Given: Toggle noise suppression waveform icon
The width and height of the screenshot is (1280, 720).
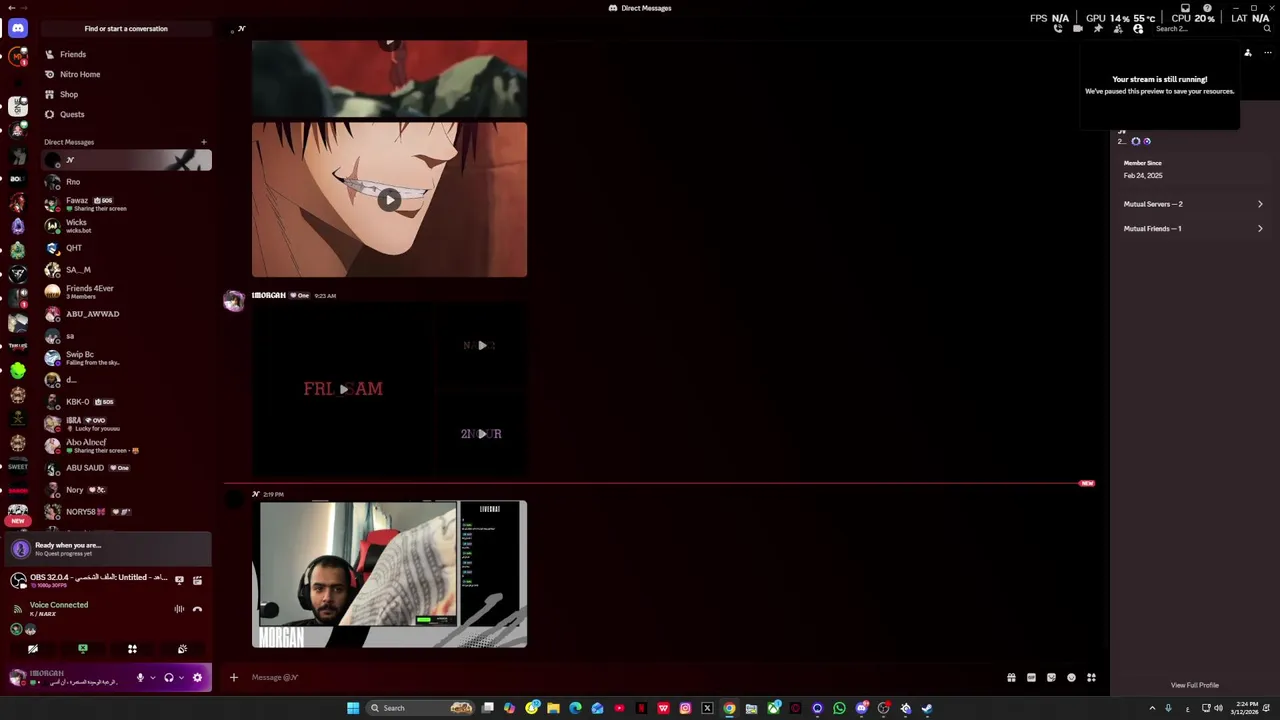Looking at the screenshot, I should click(x=179, y=609).
